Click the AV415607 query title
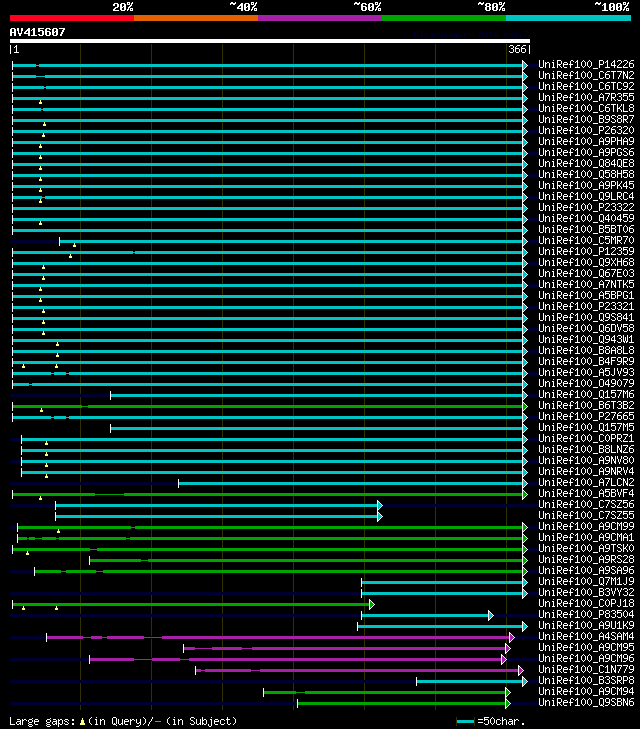The width and height of the screenshot is (640, 729). click(x=37, y=32)
